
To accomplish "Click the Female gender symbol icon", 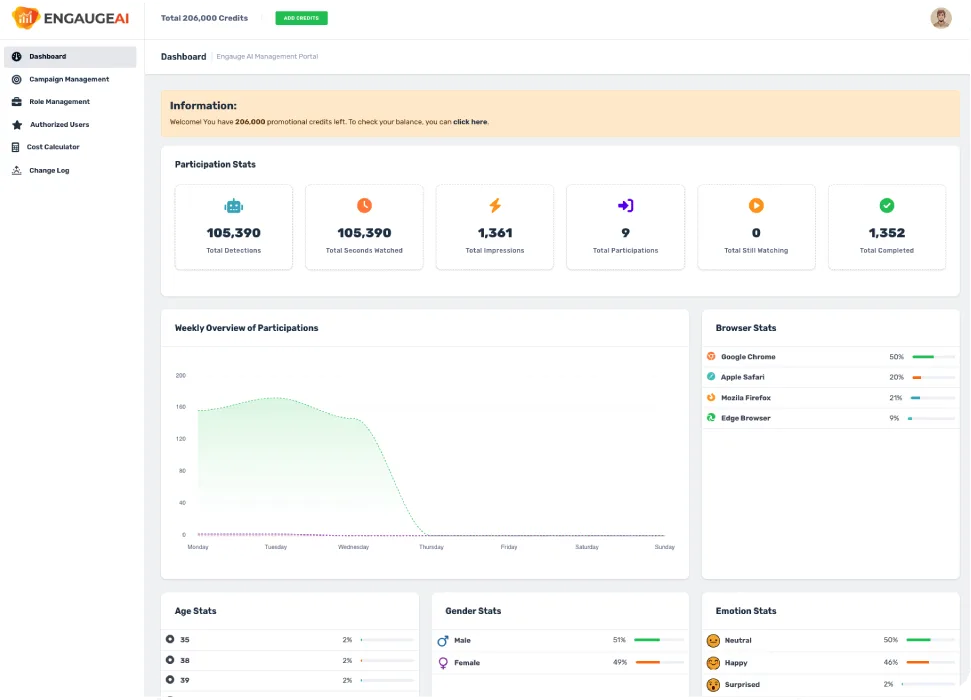I will click(443, 663).
